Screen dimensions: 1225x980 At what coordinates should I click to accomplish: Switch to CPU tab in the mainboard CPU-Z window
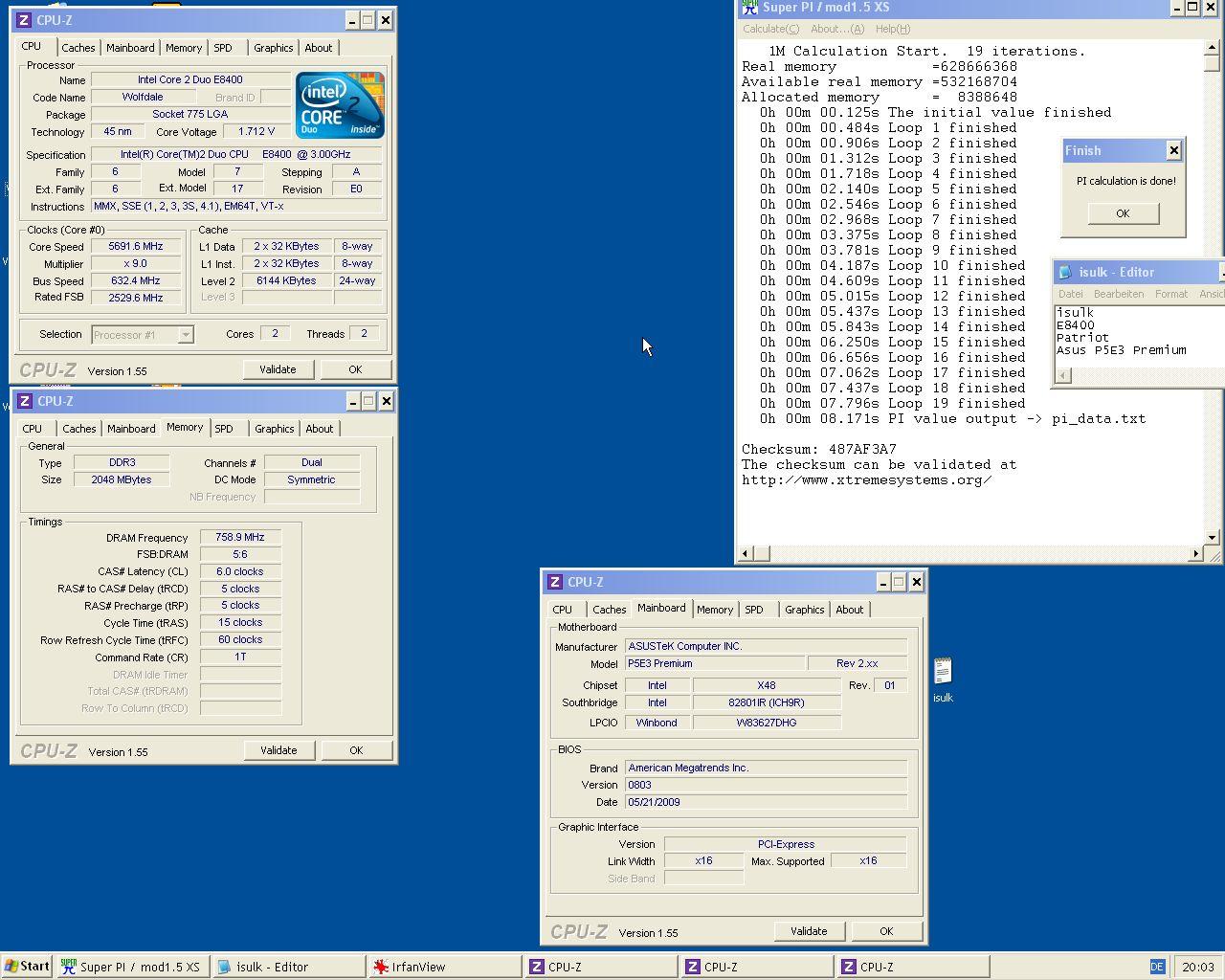click(563, 610)
